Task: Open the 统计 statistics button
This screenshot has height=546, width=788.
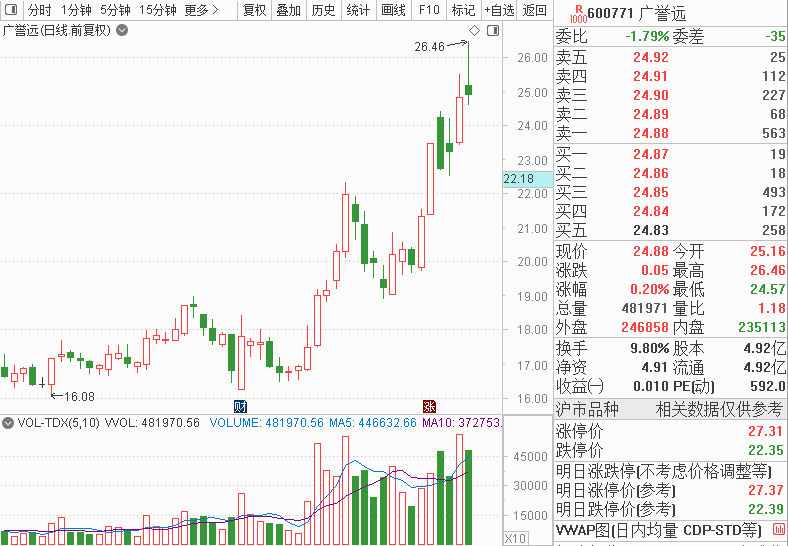Action: [x=358, y=10]
